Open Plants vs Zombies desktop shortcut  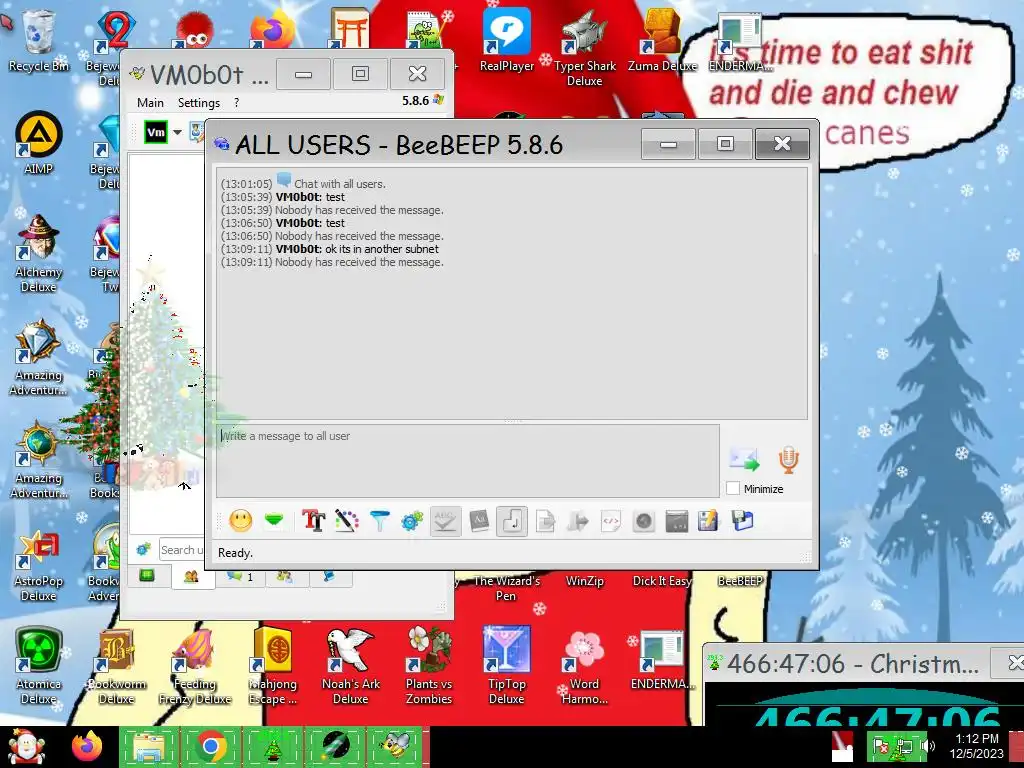pyautogui.click(x=428, y=666)
